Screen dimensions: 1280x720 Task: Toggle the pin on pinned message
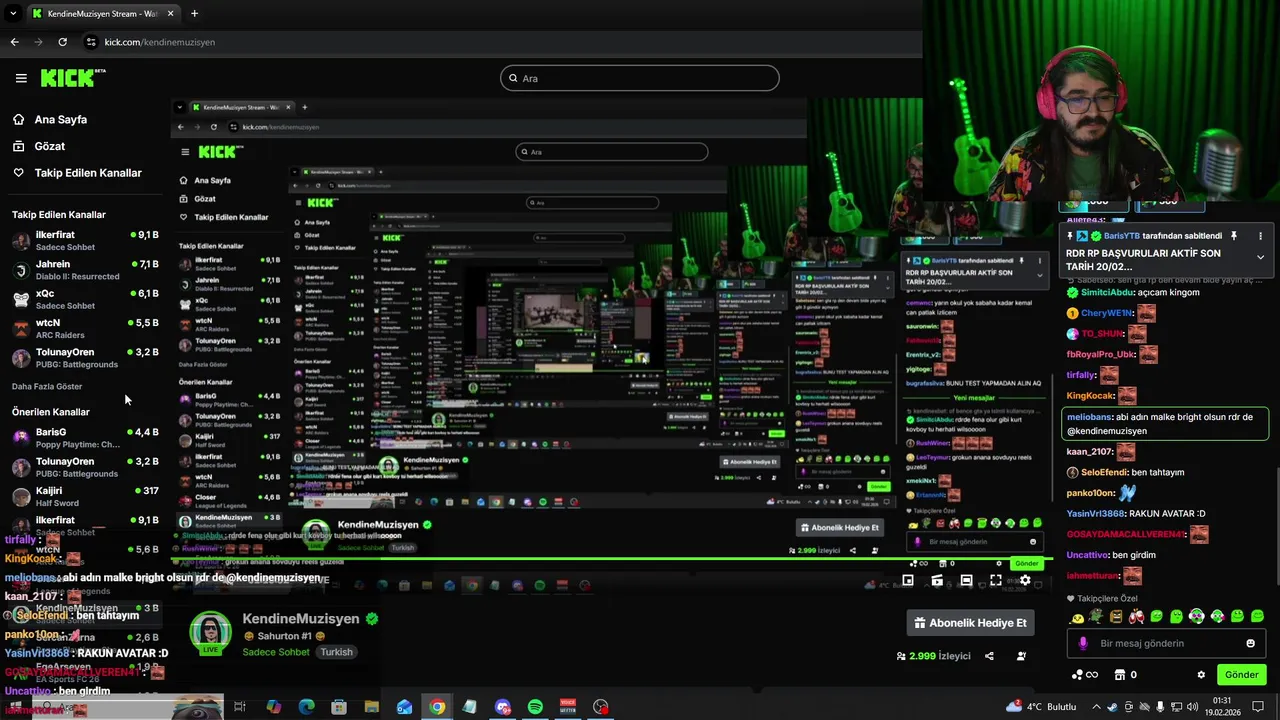(1234, 236)
